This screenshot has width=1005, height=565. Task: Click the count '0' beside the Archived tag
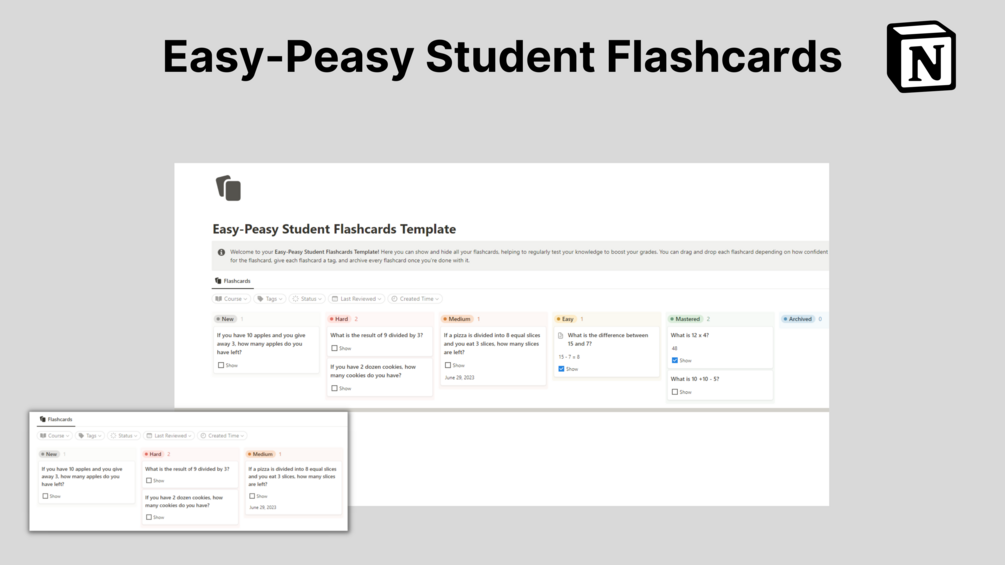(x=820, y=319)
